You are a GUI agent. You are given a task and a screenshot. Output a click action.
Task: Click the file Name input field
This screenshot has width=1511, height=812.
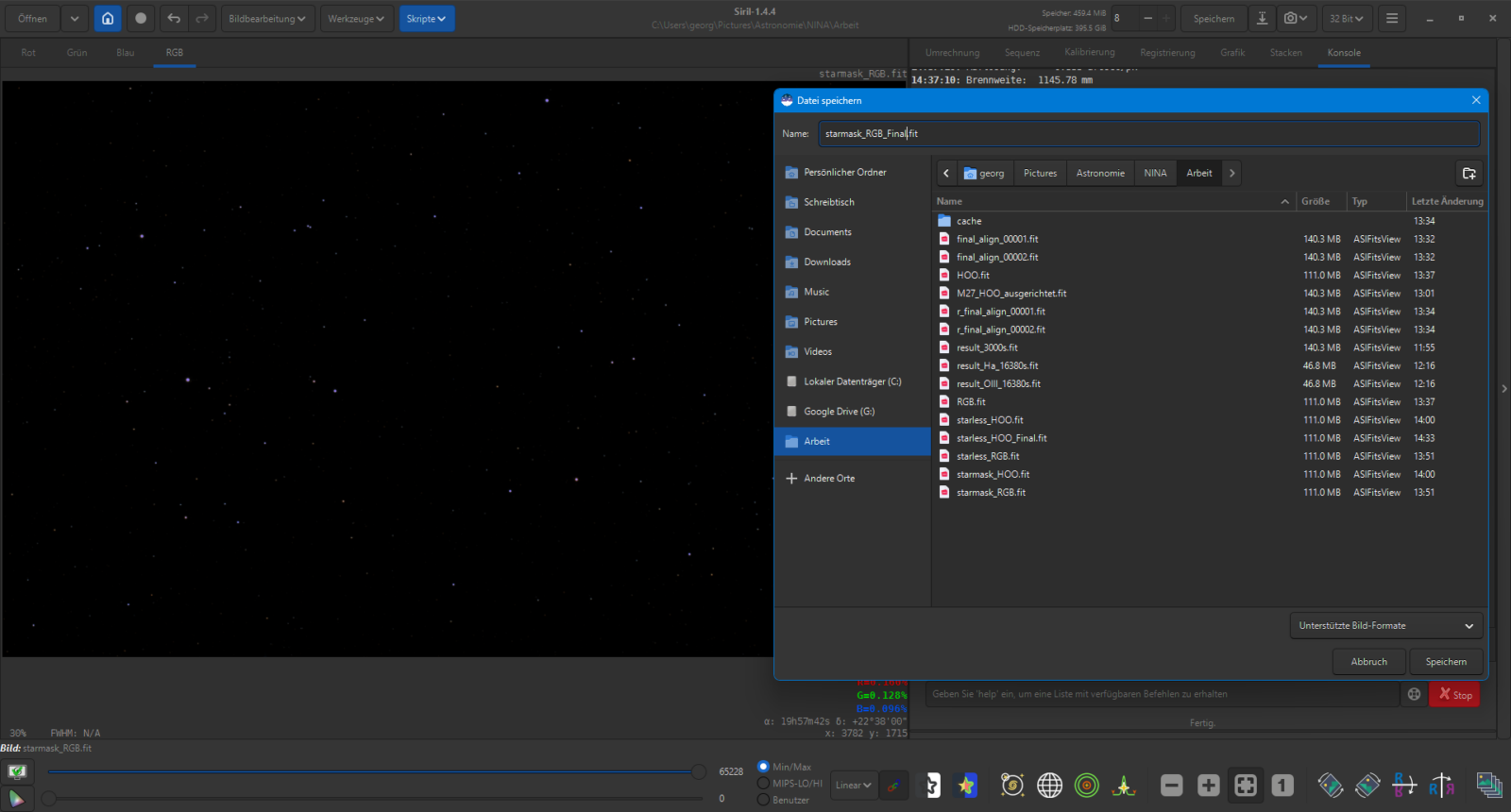[1148, 133]
